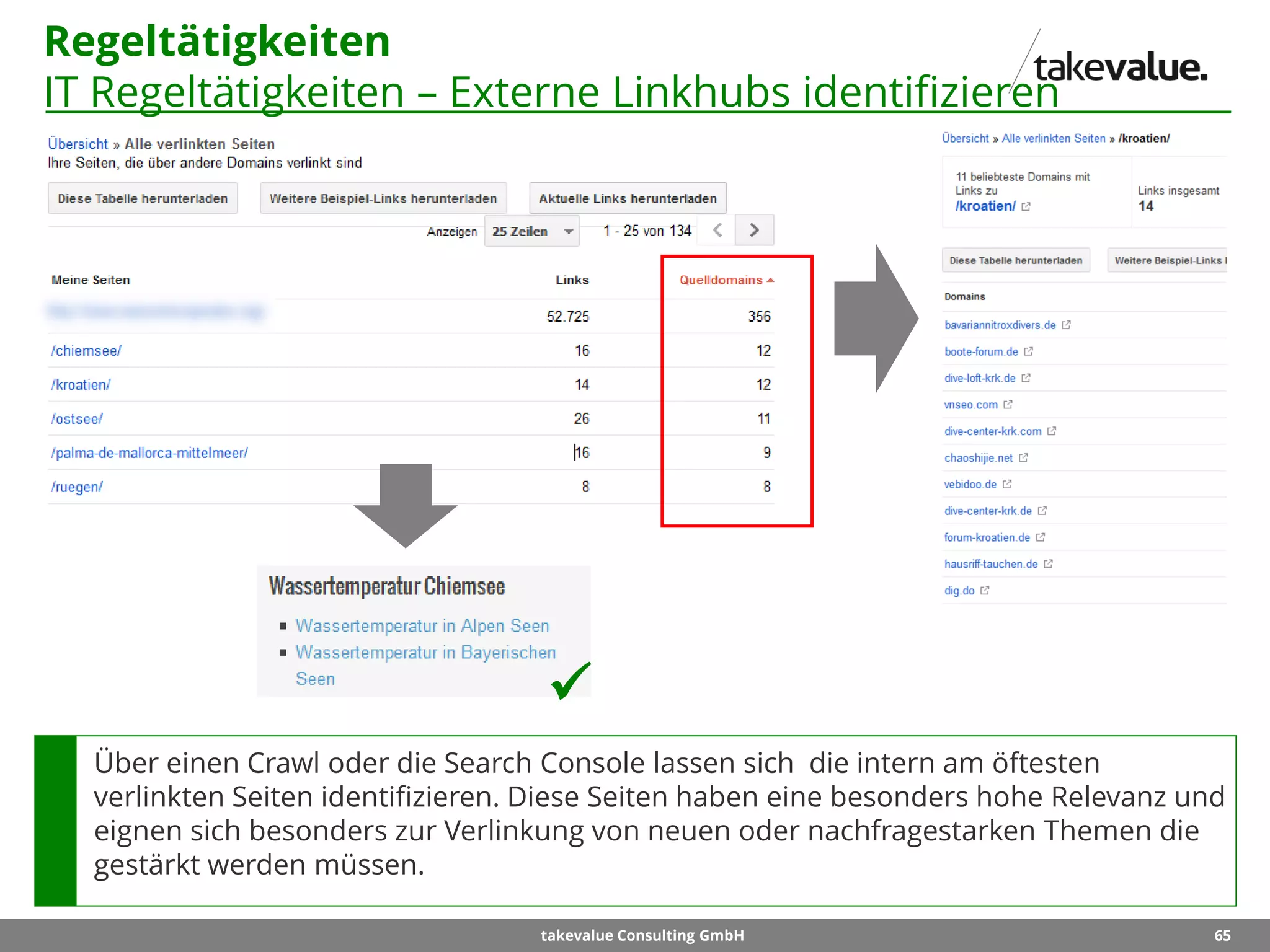Open external link icon beside /kroatien/ heading

(1026, 207)
